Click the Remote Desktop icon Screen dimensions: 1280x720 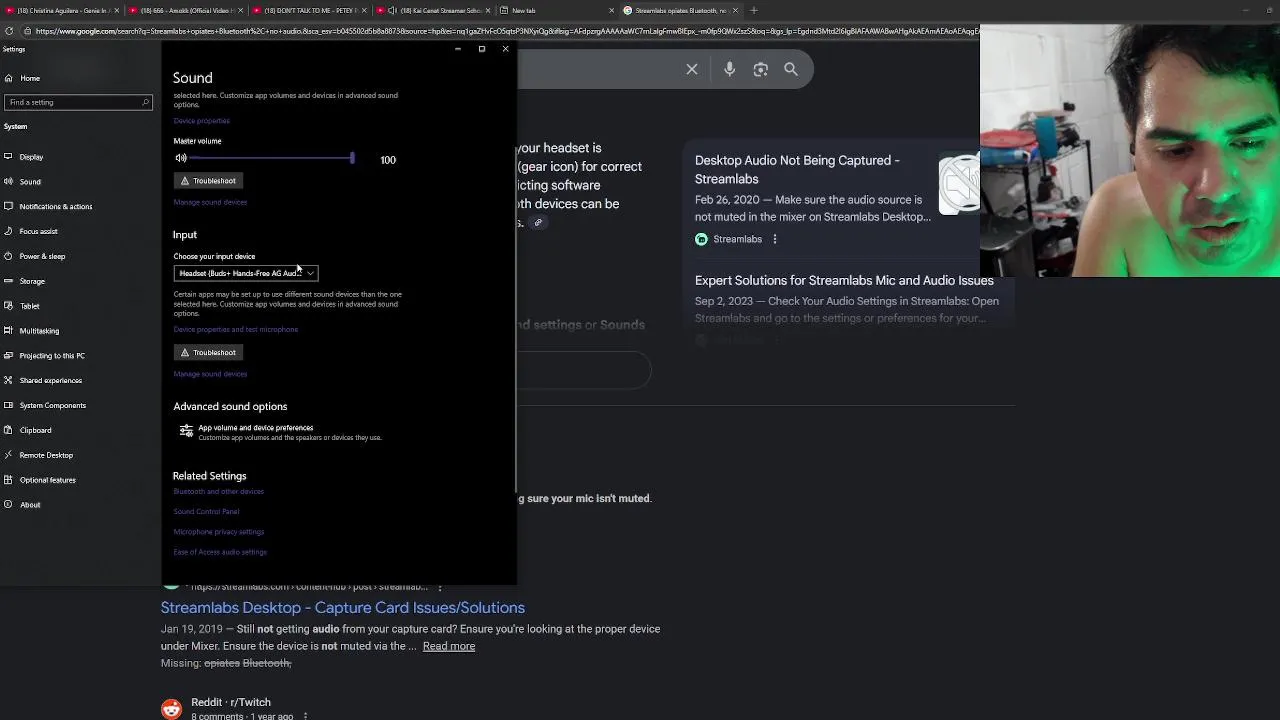click(8, 455)
